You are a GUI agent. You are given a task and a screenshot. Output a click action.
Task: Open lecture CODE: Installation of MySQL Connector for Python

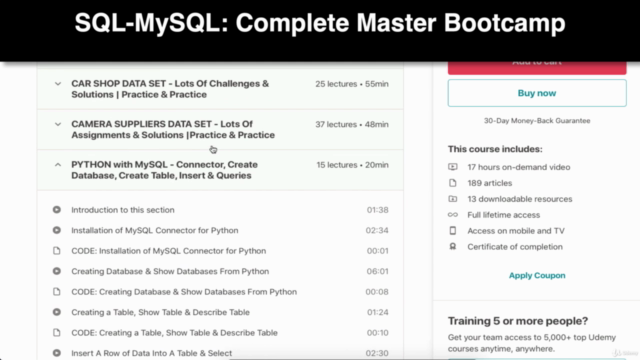(x=169, y=251)
